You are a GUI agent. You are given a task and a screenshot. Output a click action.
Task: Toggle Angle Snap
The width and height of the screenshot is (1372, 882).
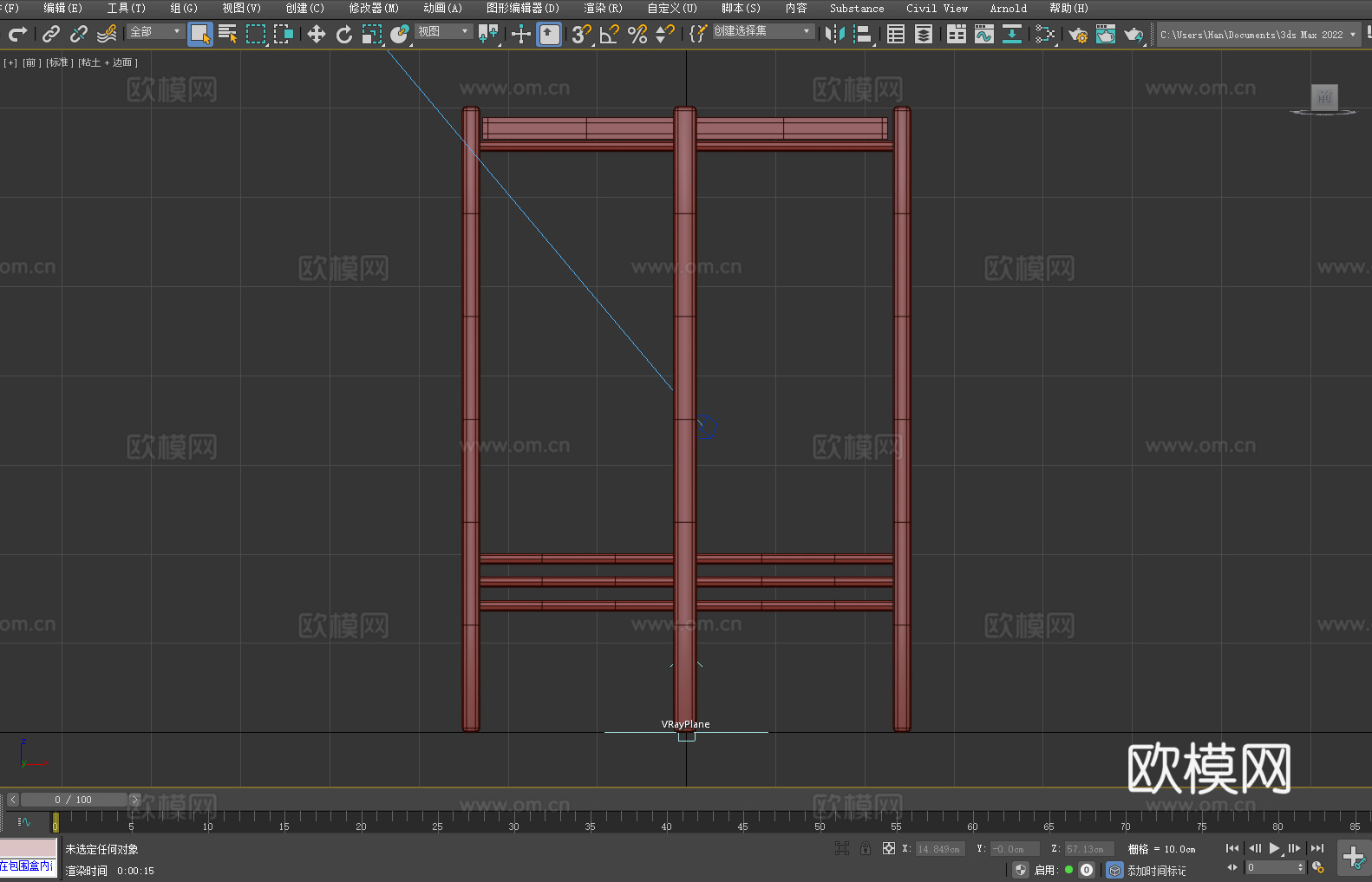click(610, 34)
